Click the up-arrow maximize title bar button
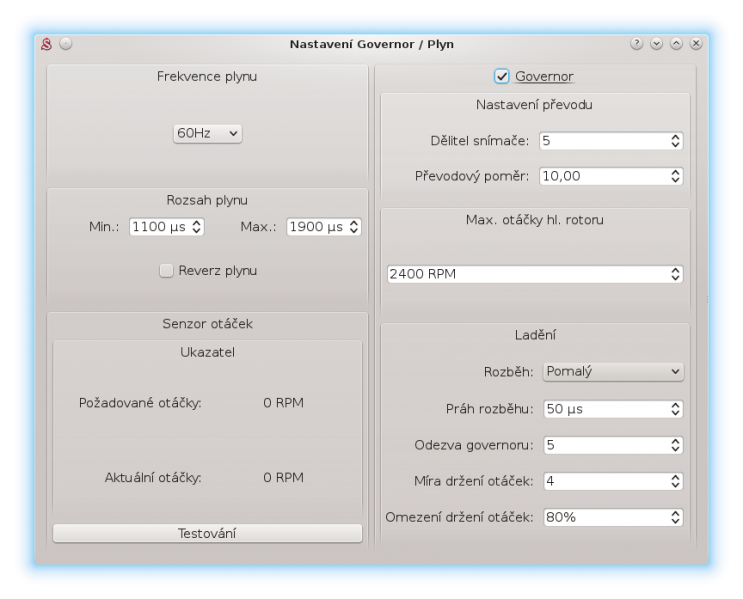This screenshot has width=743, height=599. (x=676, y=44)
